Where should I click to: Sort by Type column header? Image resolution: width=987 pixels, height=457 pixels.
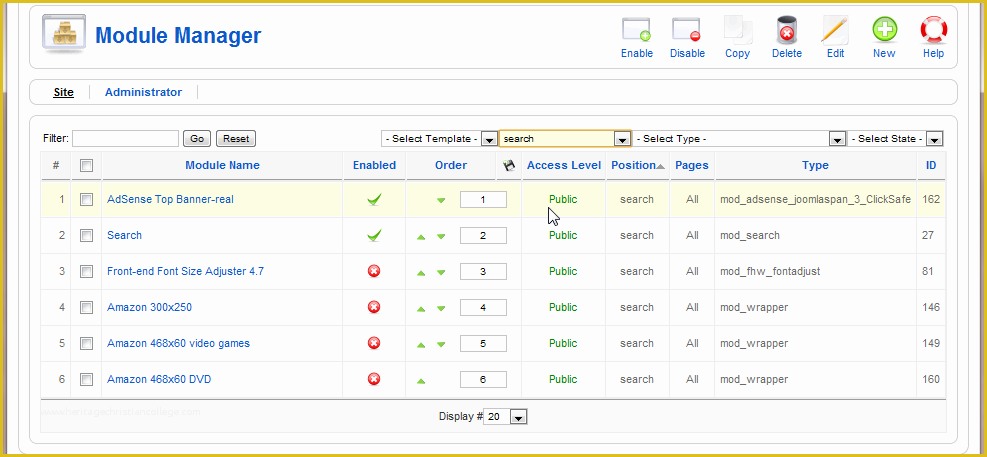click(x=815, y=166)
